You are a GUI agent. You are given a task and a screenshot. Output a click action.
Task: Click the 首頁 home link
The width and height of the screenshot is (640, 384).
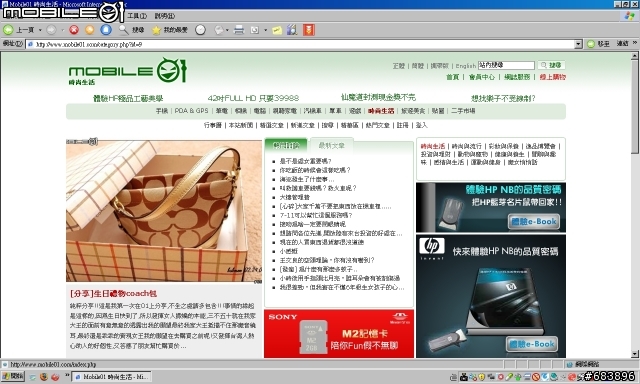coord(452,77)
